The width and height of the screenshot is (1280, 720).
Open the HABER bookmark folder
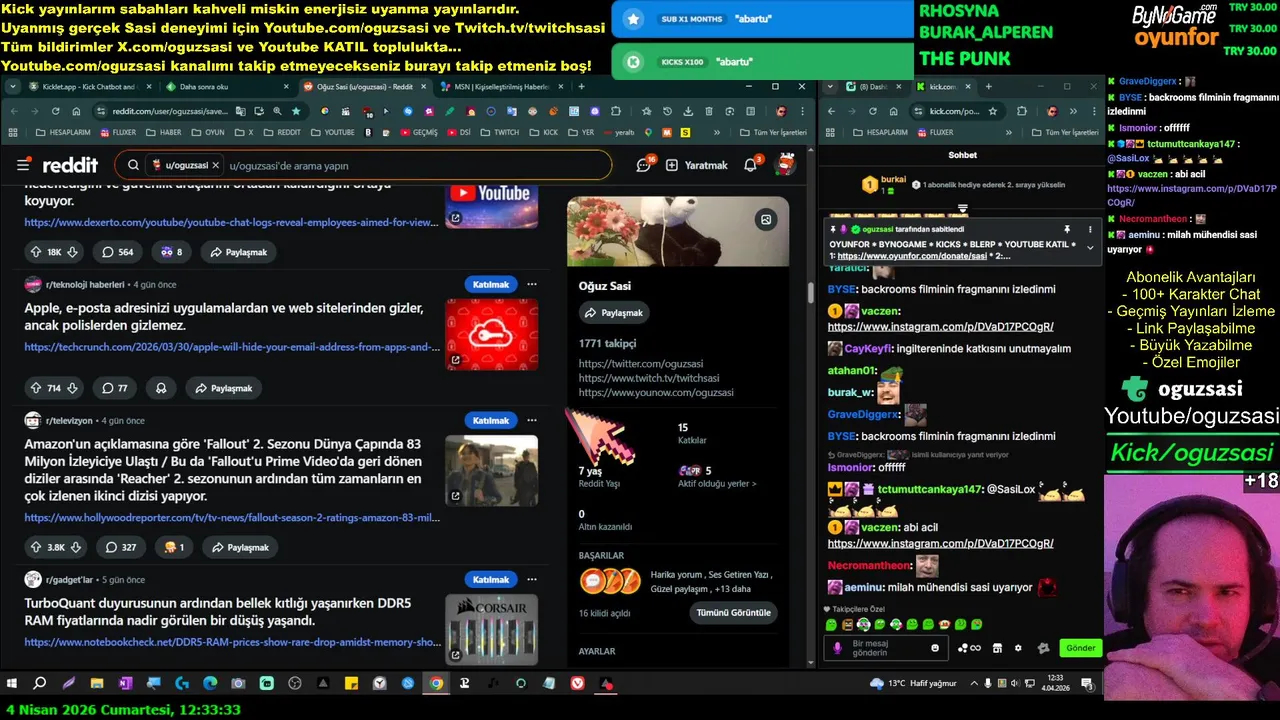[165, 132]
